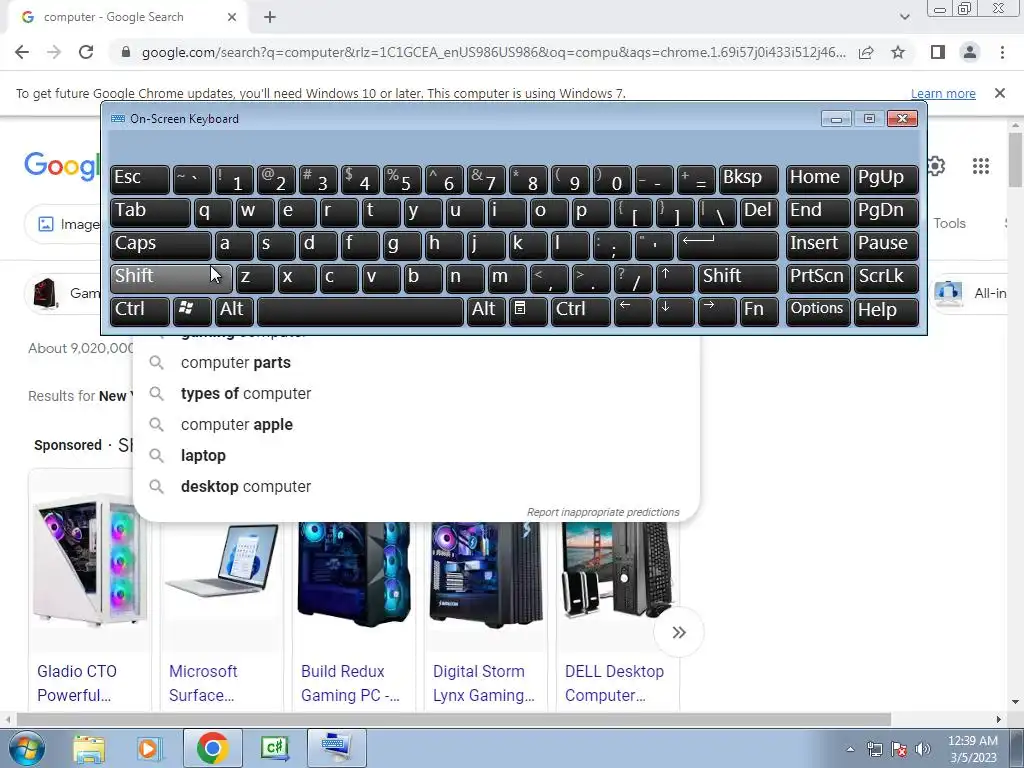Toggle the right Shift key
This screenshot has height=768, width=1024.
[738, 278]
